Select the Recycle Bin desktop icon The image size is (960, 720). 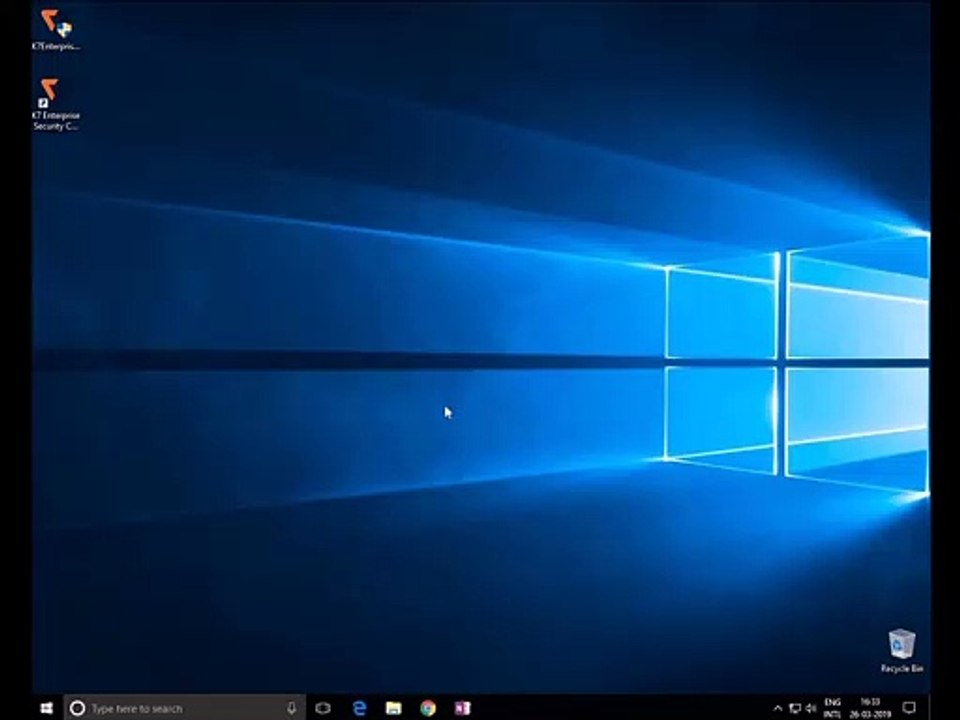901,651
